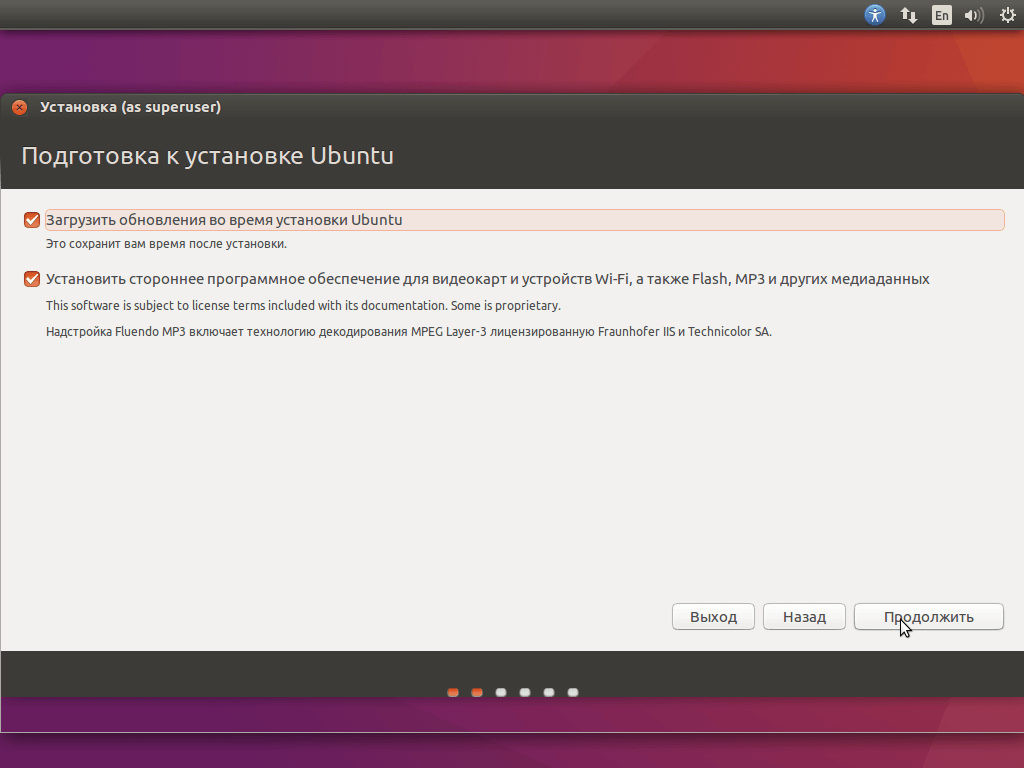This screenshot has width=1024, height=768.
Task: Click the license terms text about proprietary software
Action: [303, 306]
